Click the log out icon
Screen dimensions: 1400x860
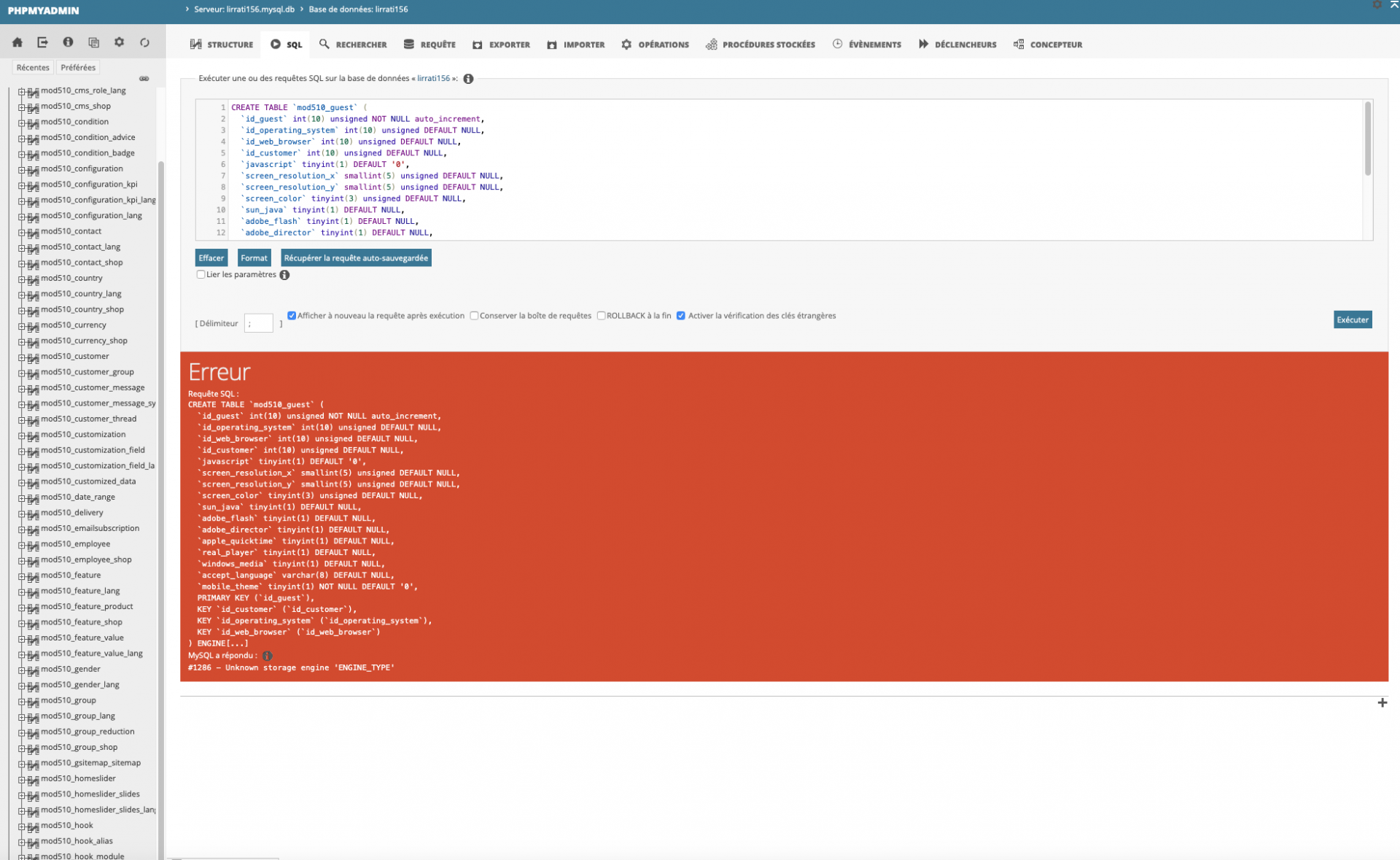(42, 42)
